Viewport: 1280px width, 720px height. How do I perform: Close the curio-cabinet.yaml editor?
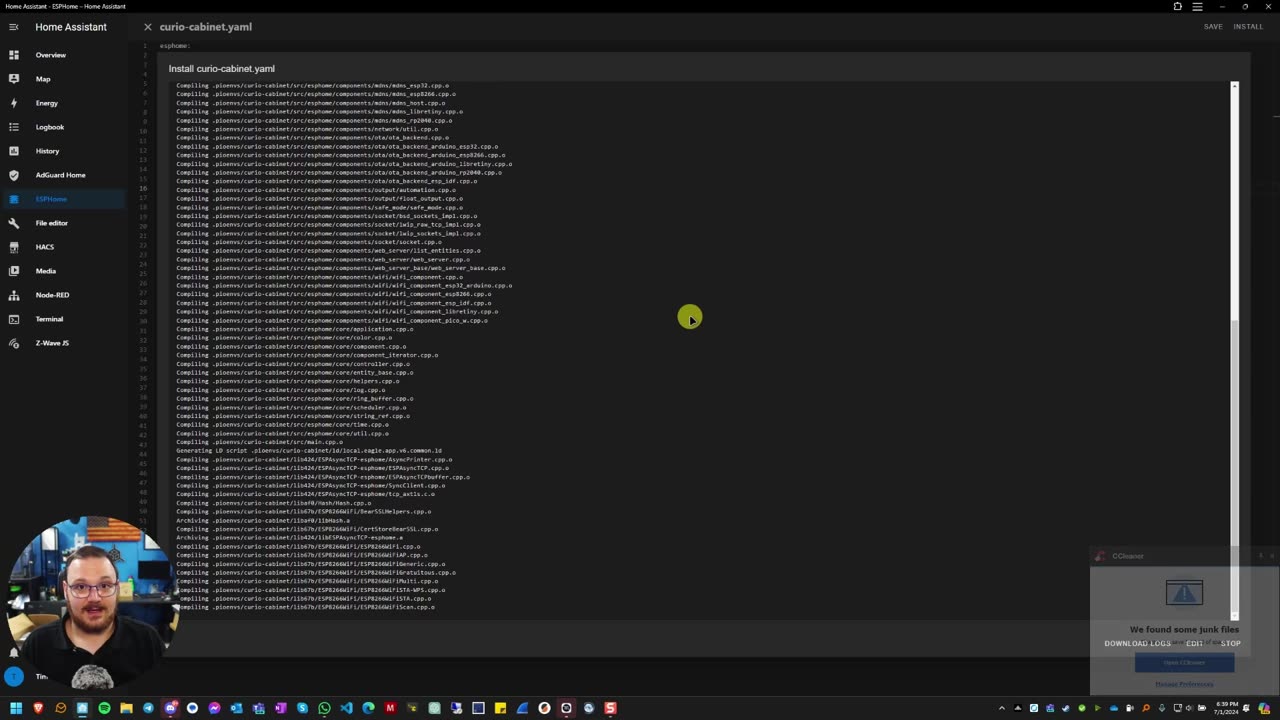[147, 27]
